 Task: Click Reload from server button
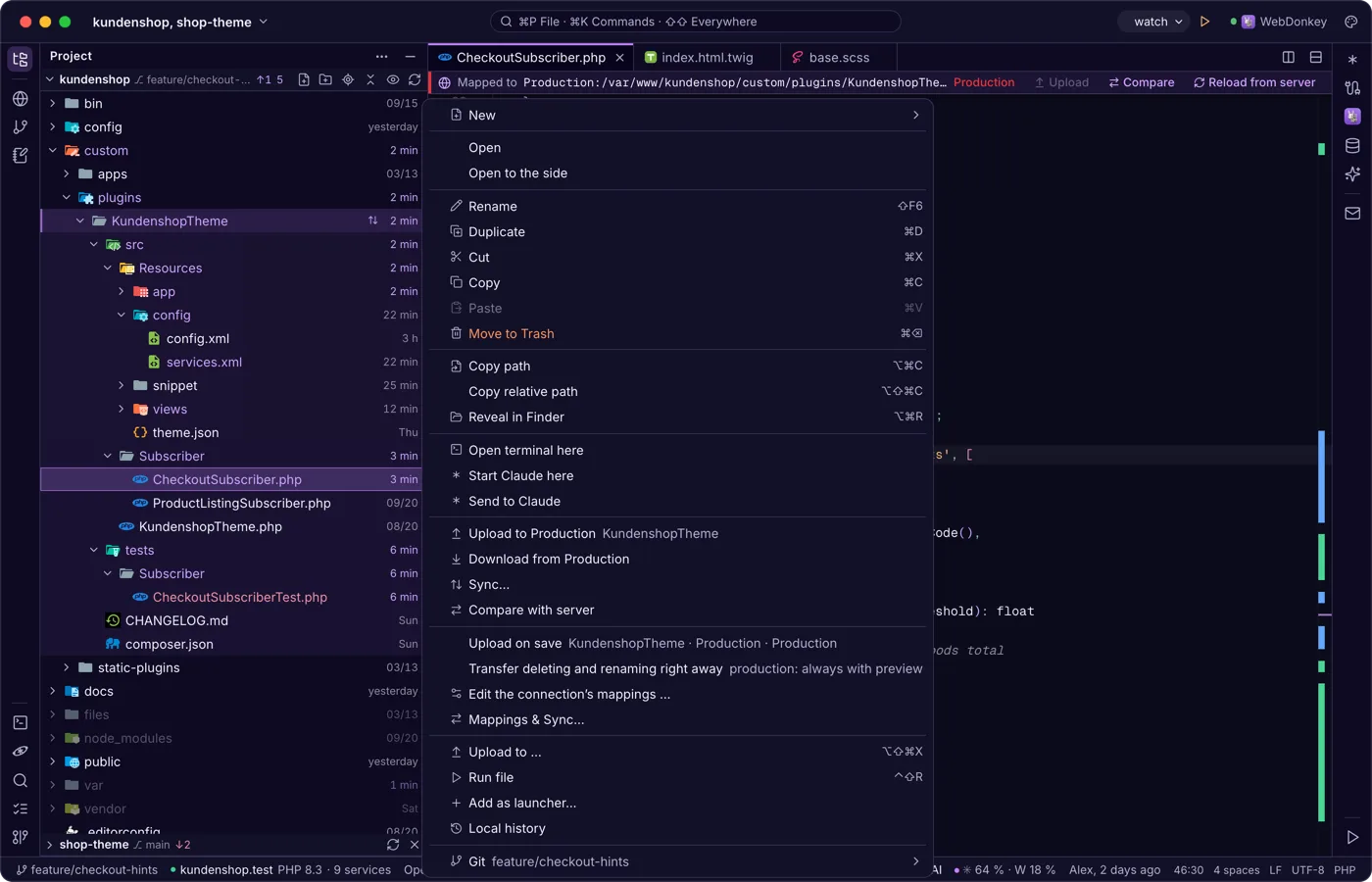[x=1254, y=82]
